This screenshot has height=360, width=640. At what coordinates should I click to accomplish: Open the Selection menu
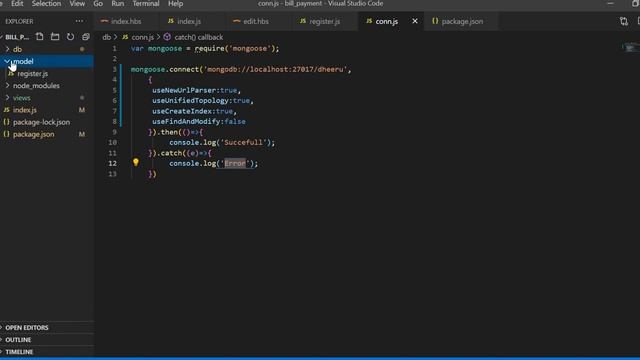[x=46, y=4]
